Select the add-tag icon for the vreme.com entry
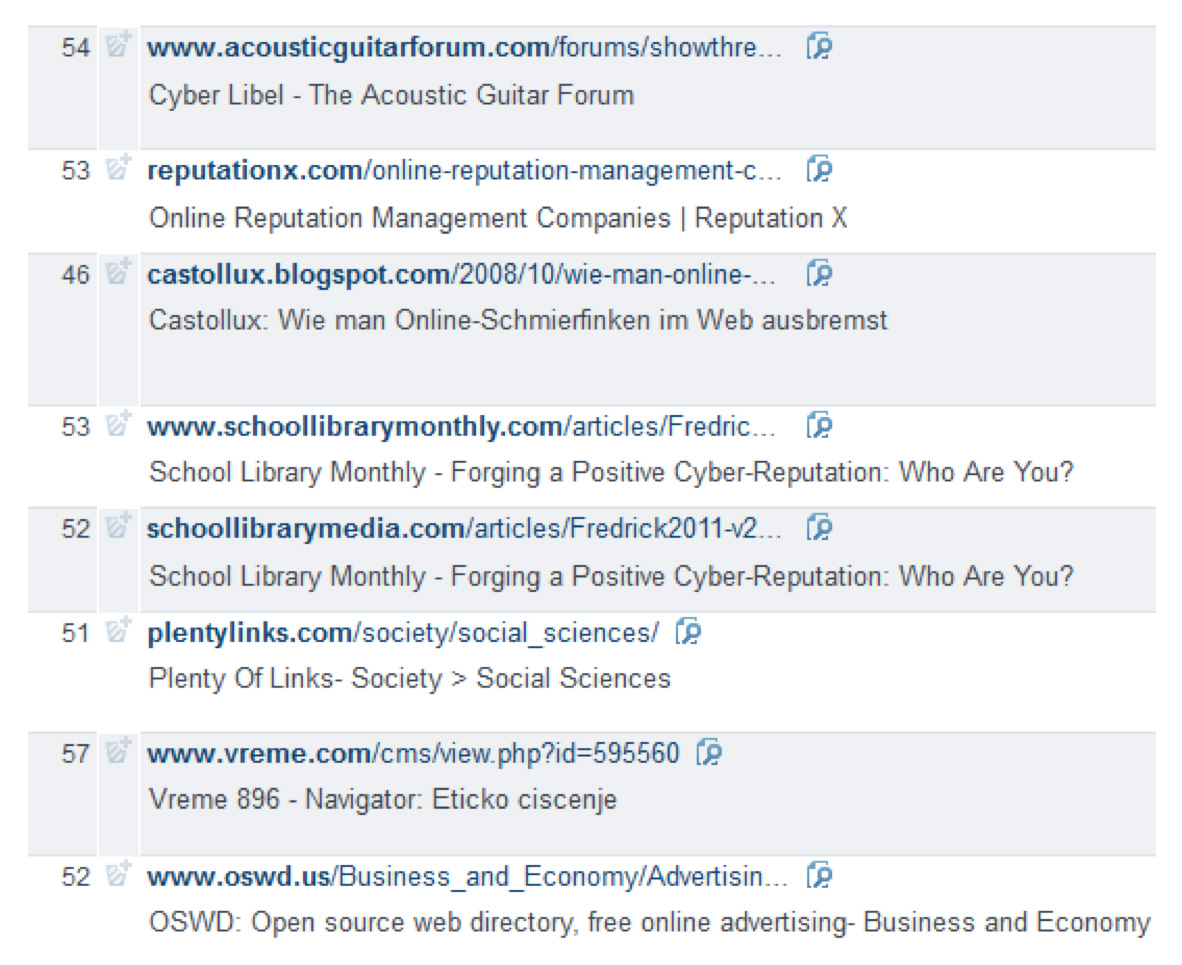 point(115,751)
